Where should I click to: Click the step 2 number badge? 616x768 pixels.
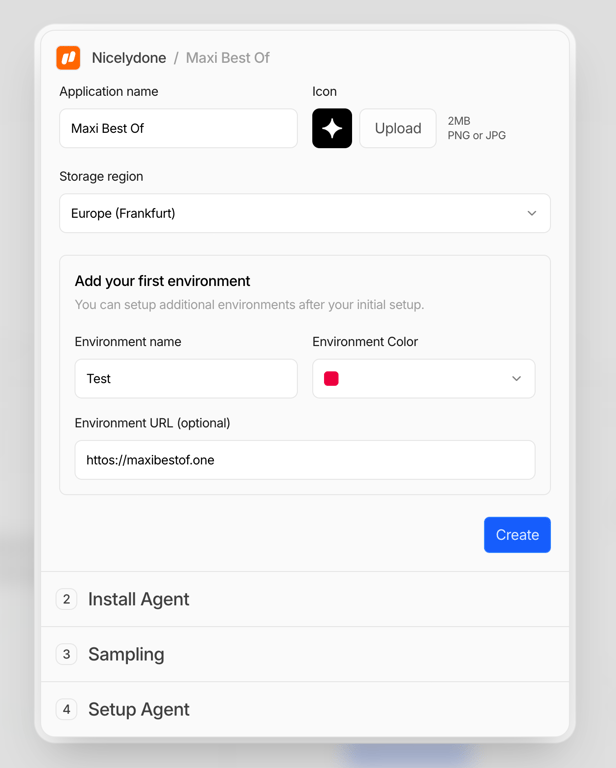pos(67,599)
